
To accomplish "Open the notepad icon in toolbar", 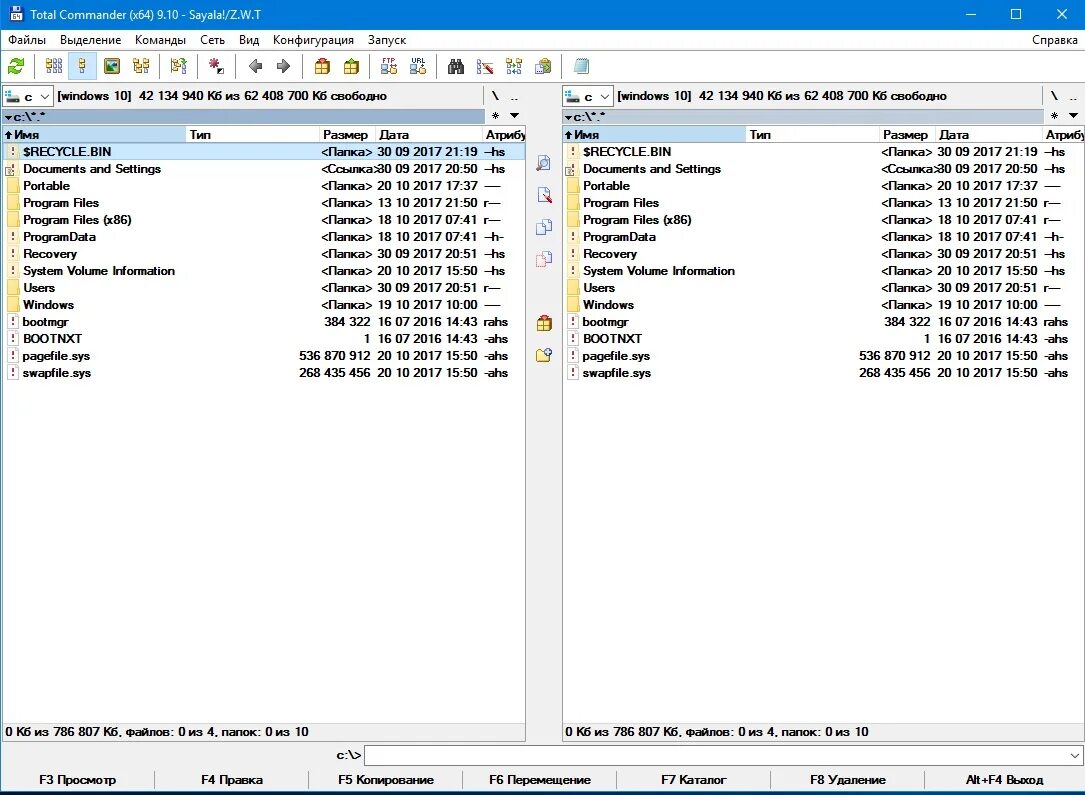I will (x=581, y=66).
